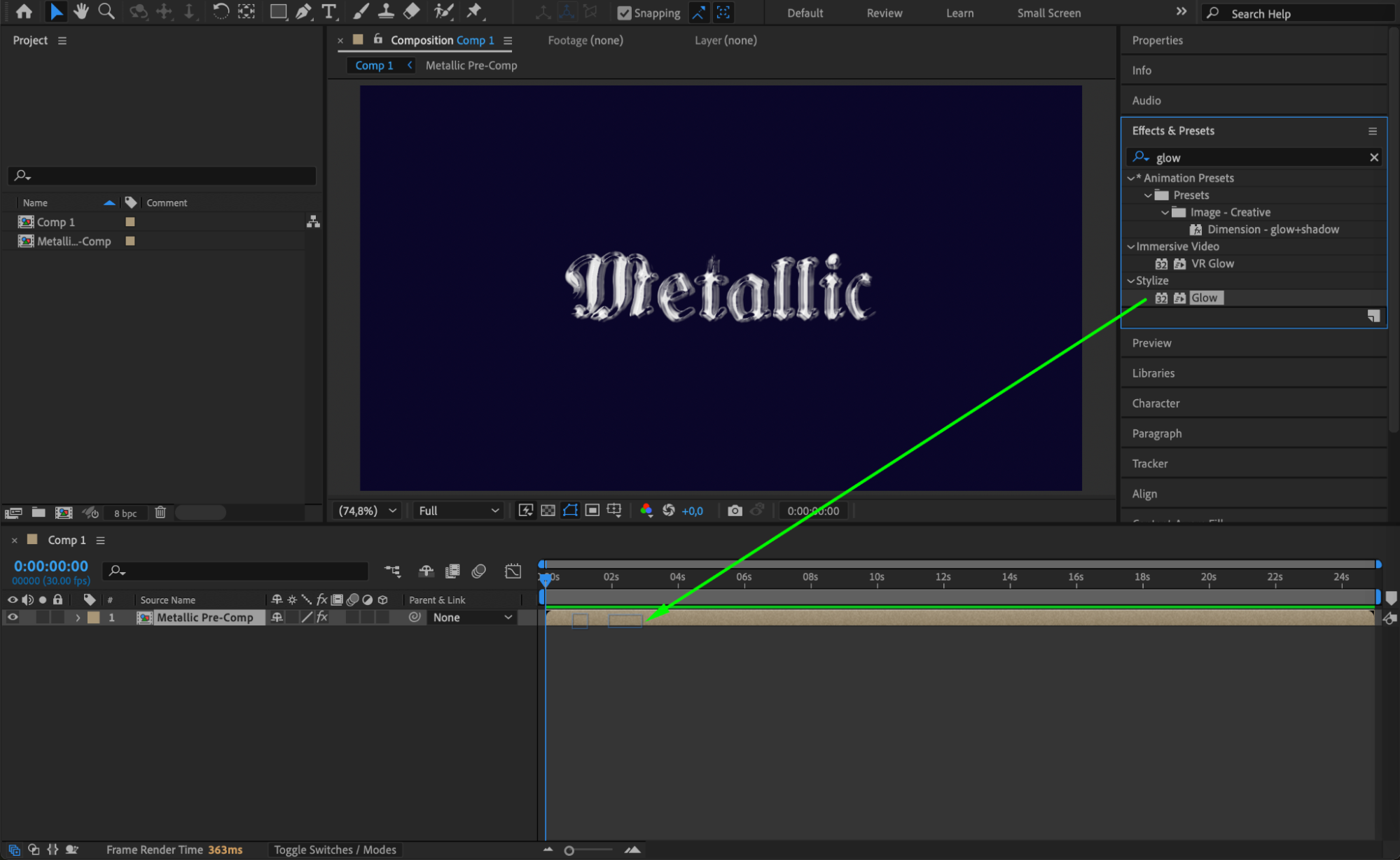Select the Type tool
This screenshot has height=860, width=1400.
(328, 11)
